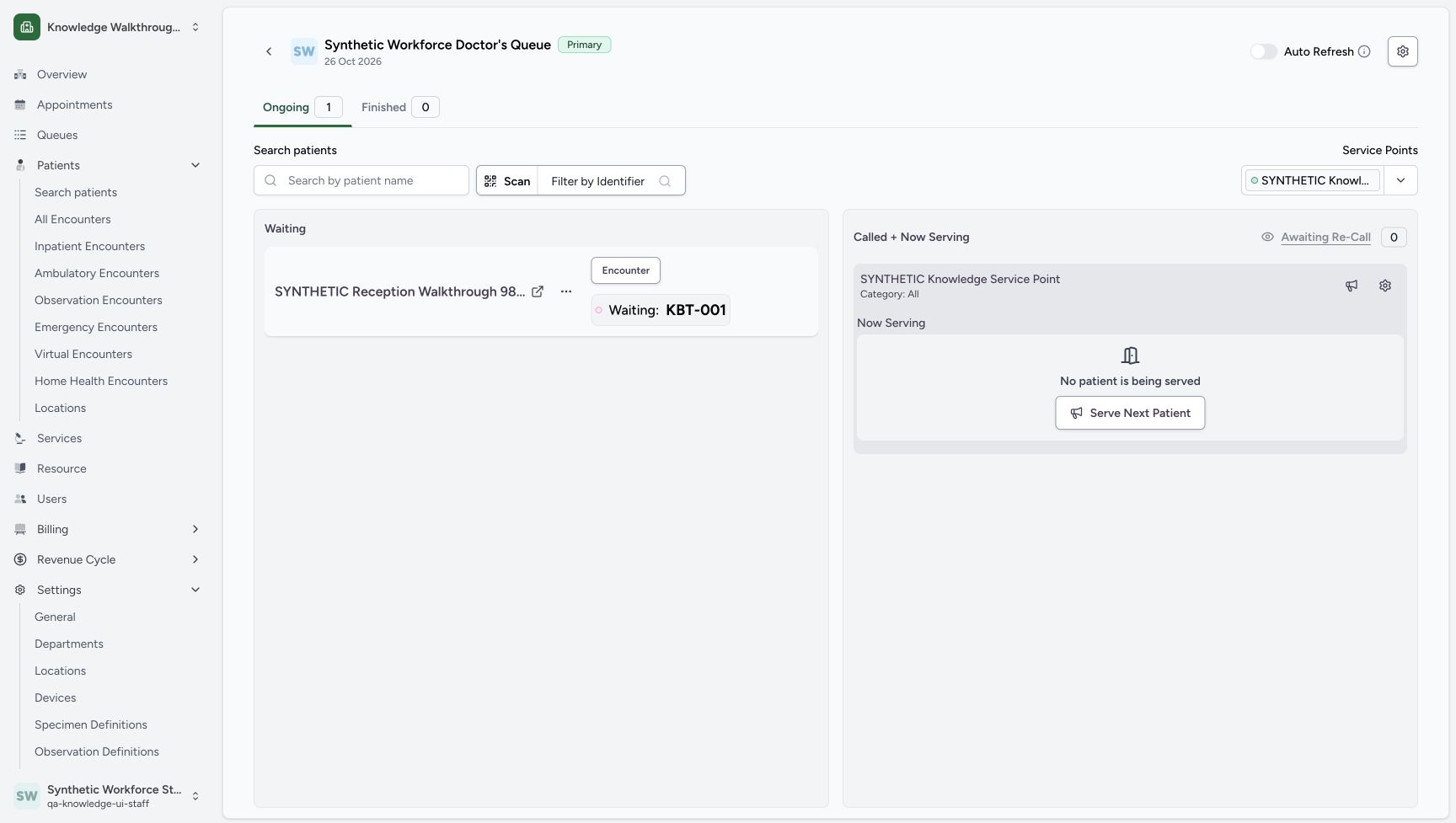Switch to the Ongoing tab
Screen dimensions: 1456x823
[302, 107]
